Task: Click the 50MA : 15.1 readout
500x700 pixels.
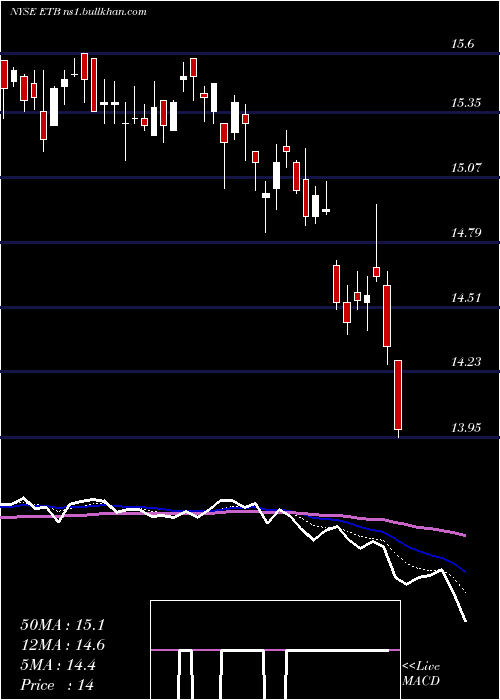Action: click(x=62, y=625)
